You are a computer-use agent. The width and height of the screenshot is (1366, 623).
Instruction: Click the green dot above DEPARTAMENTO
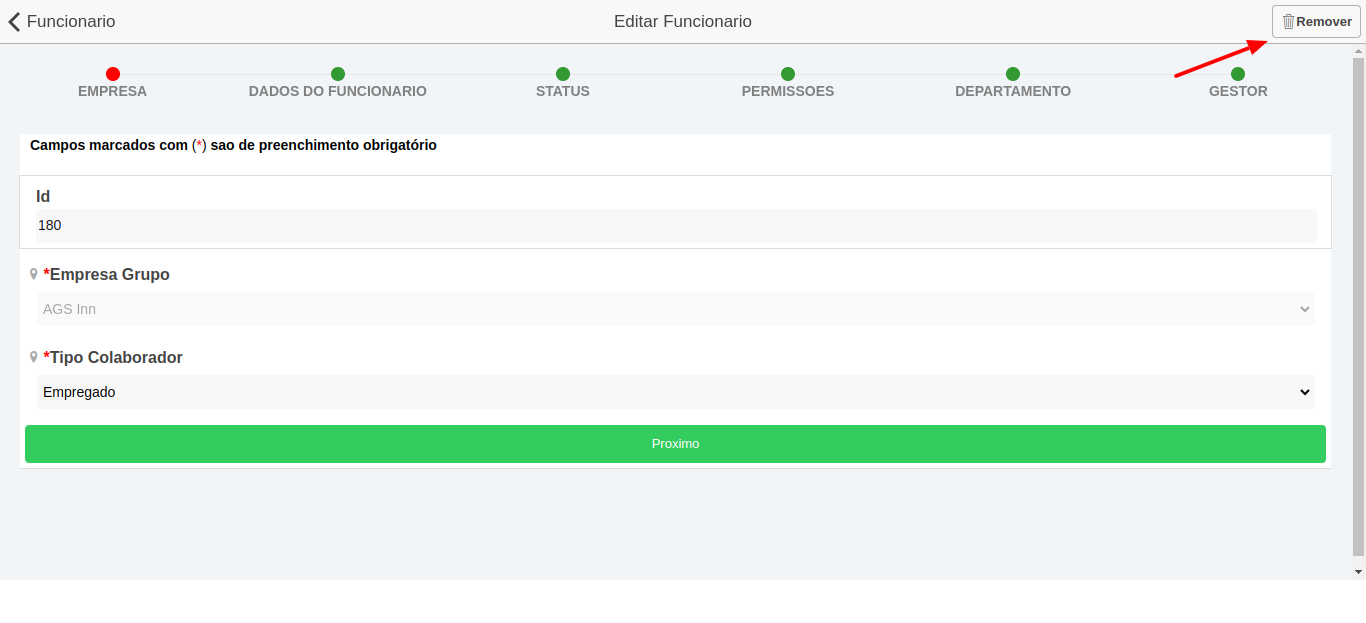tap(1013, 74)
